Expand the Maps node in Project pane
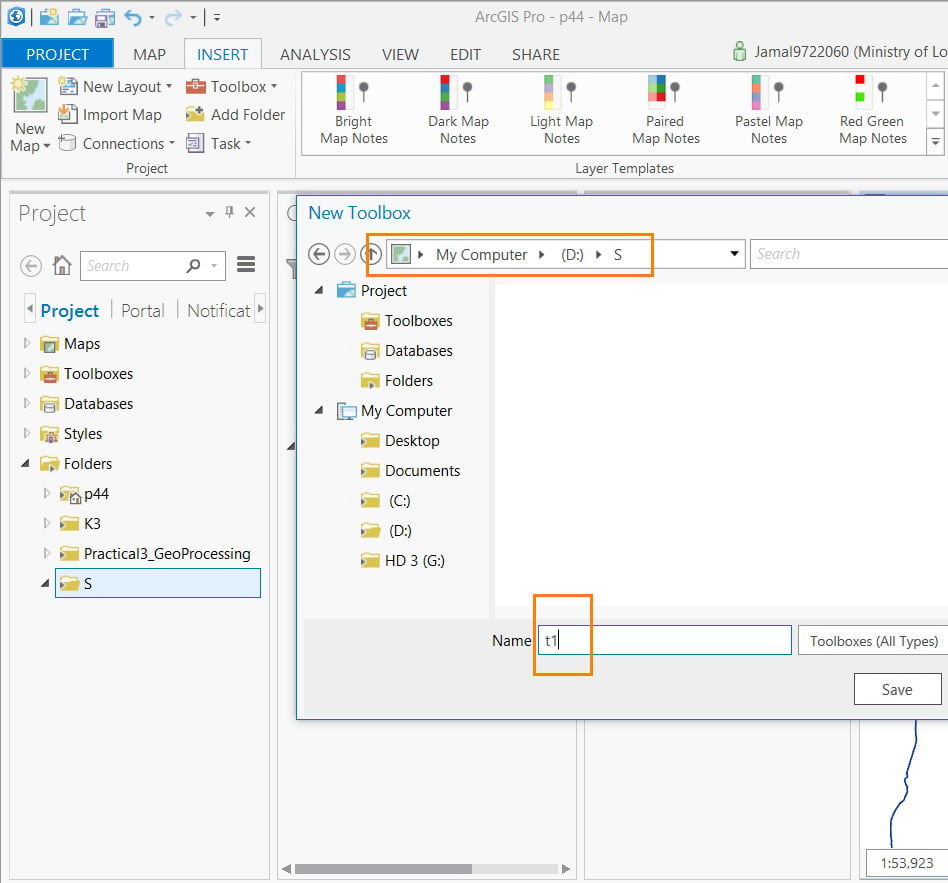This screenshot has height=883, width=948. 26,343
